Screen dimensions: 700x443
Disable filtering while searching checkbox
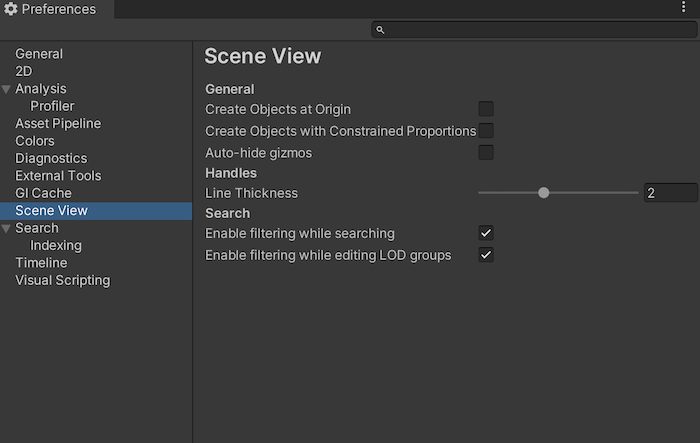tap(486, 233)
